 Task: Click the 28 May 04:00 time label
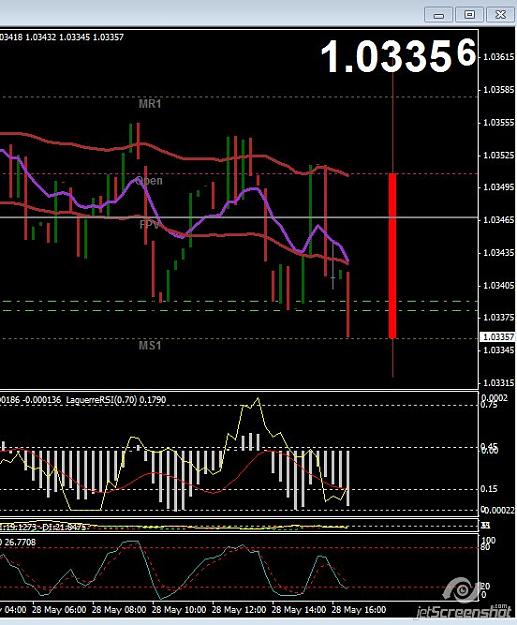click(x=13, y=610)
